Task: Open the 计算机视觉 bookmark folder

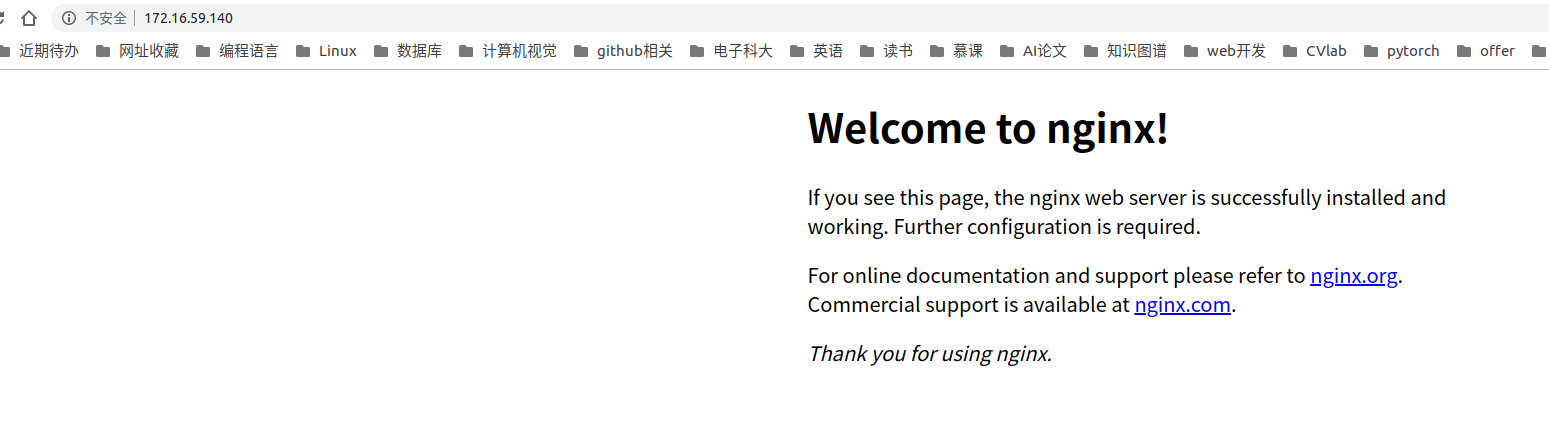Action: (x=507, y=51)
